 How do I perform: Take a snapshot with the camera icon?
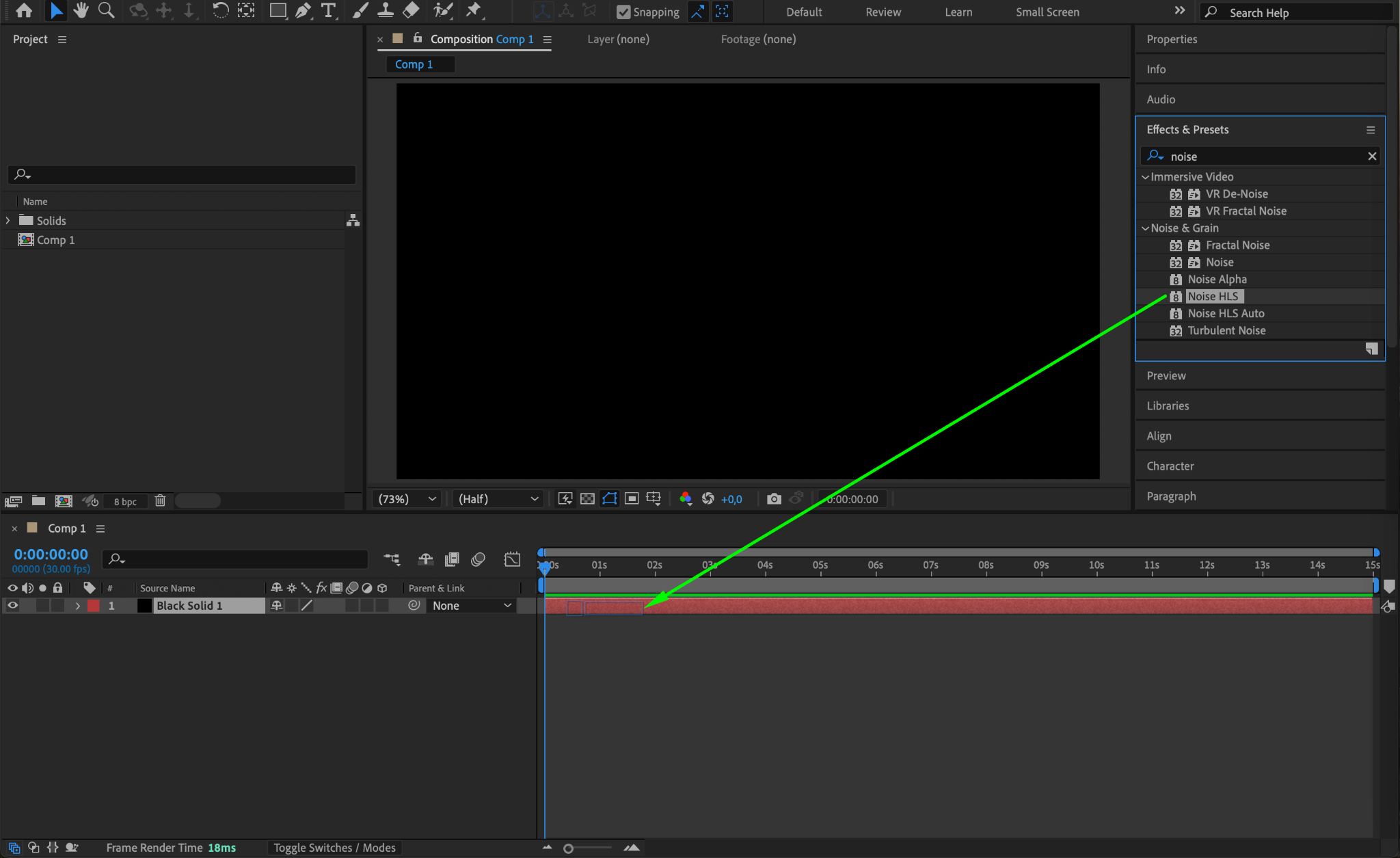(773, 499)
